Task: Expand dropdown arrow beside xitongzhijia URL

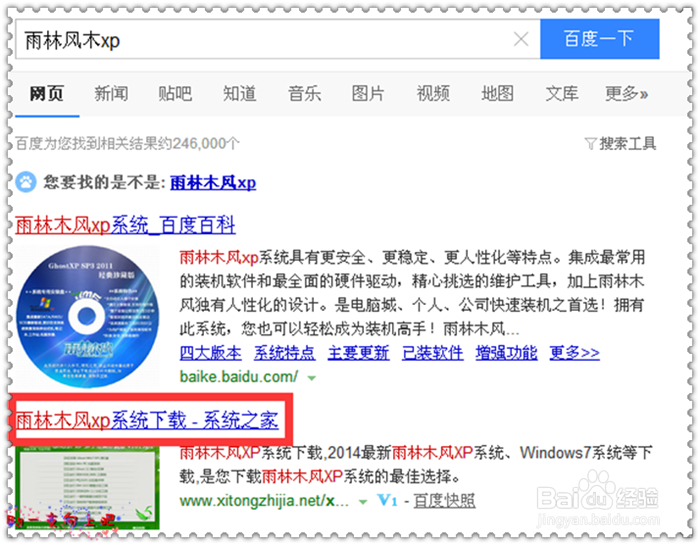Action: tap(363, 502)
